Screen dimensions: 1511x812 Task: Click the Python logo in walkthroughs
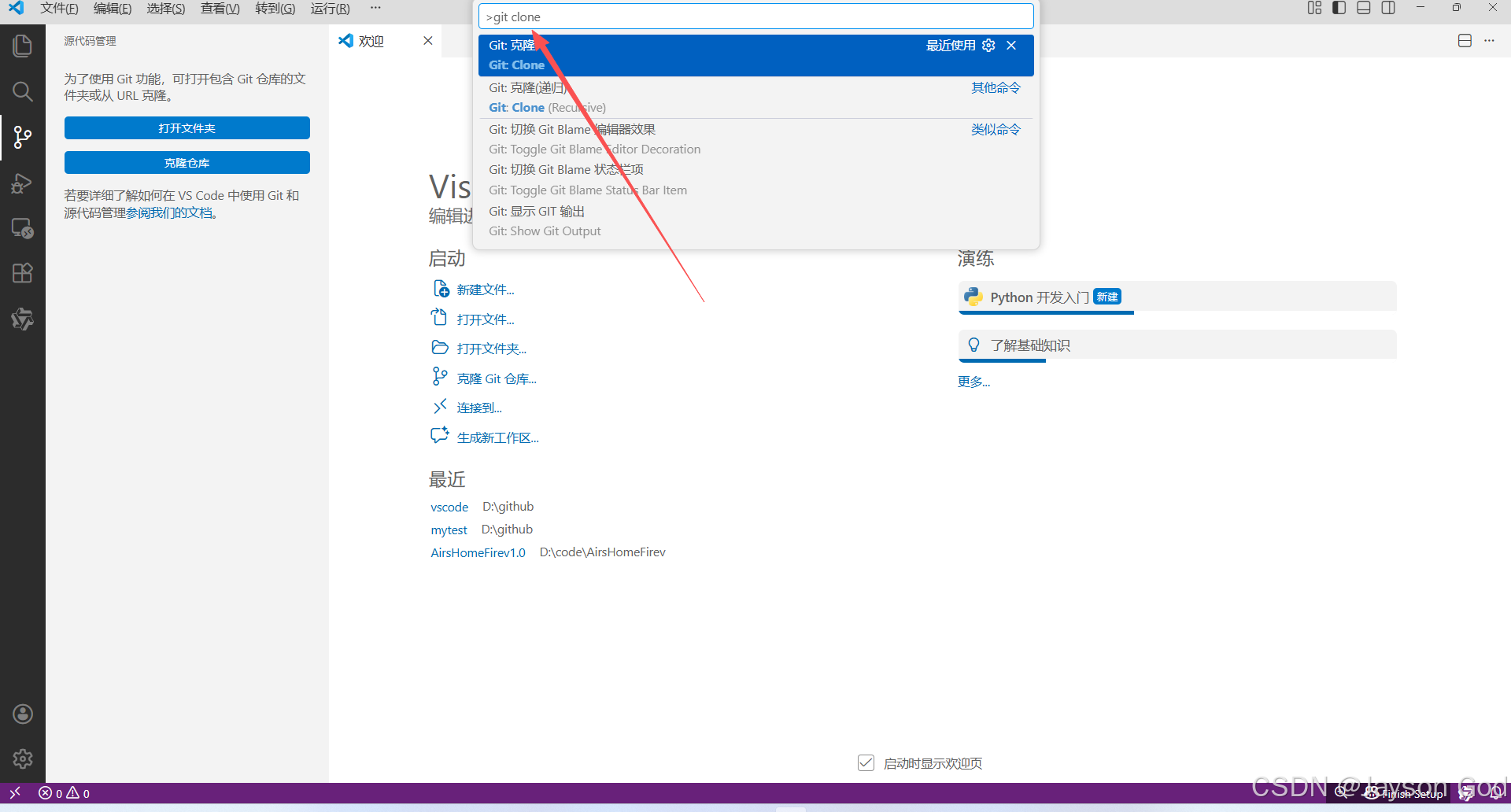pyautogui.click(x=973, y=297)
